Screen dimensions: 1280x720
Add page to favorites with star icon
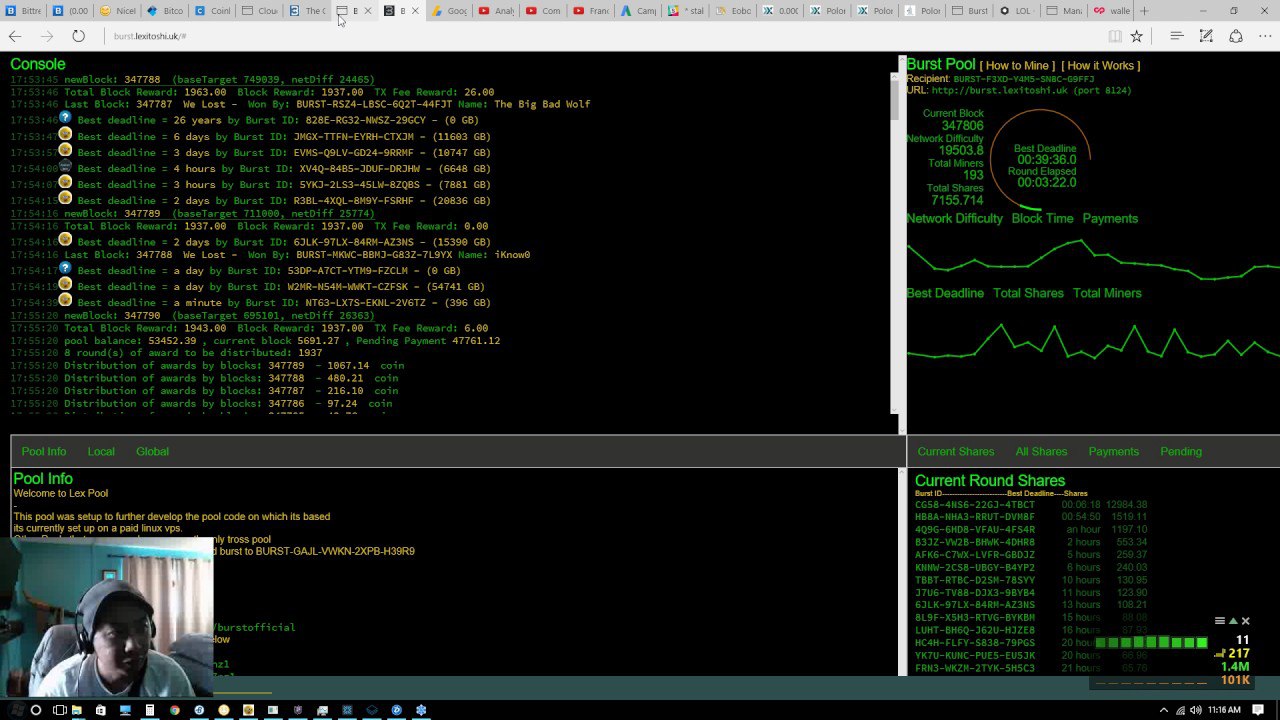[1137, 36]
